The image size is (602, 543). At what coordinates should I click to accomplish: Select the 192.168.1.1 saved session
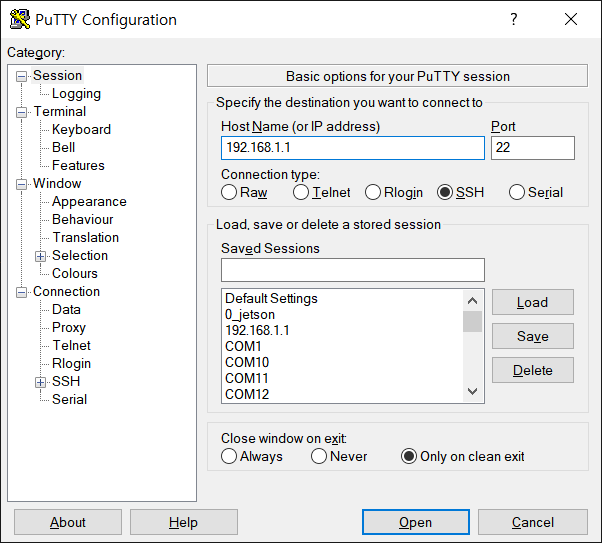pyautogui.click(x=343, y=331)
